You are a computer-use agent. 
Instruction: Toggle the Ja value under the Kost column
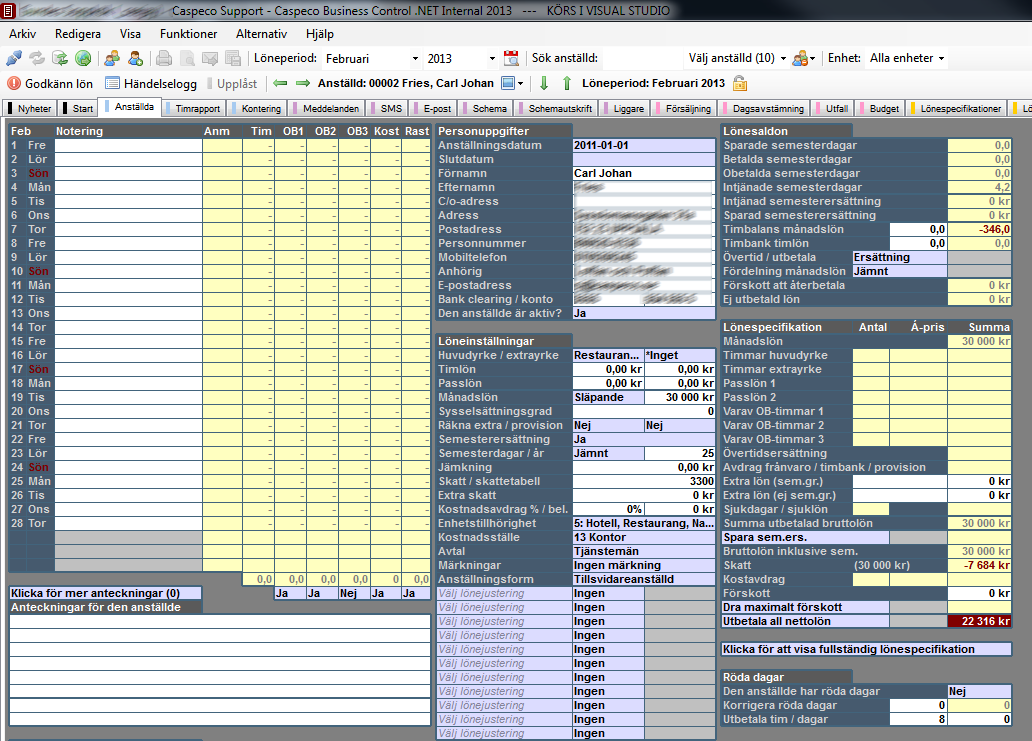[x=386, y=594]
